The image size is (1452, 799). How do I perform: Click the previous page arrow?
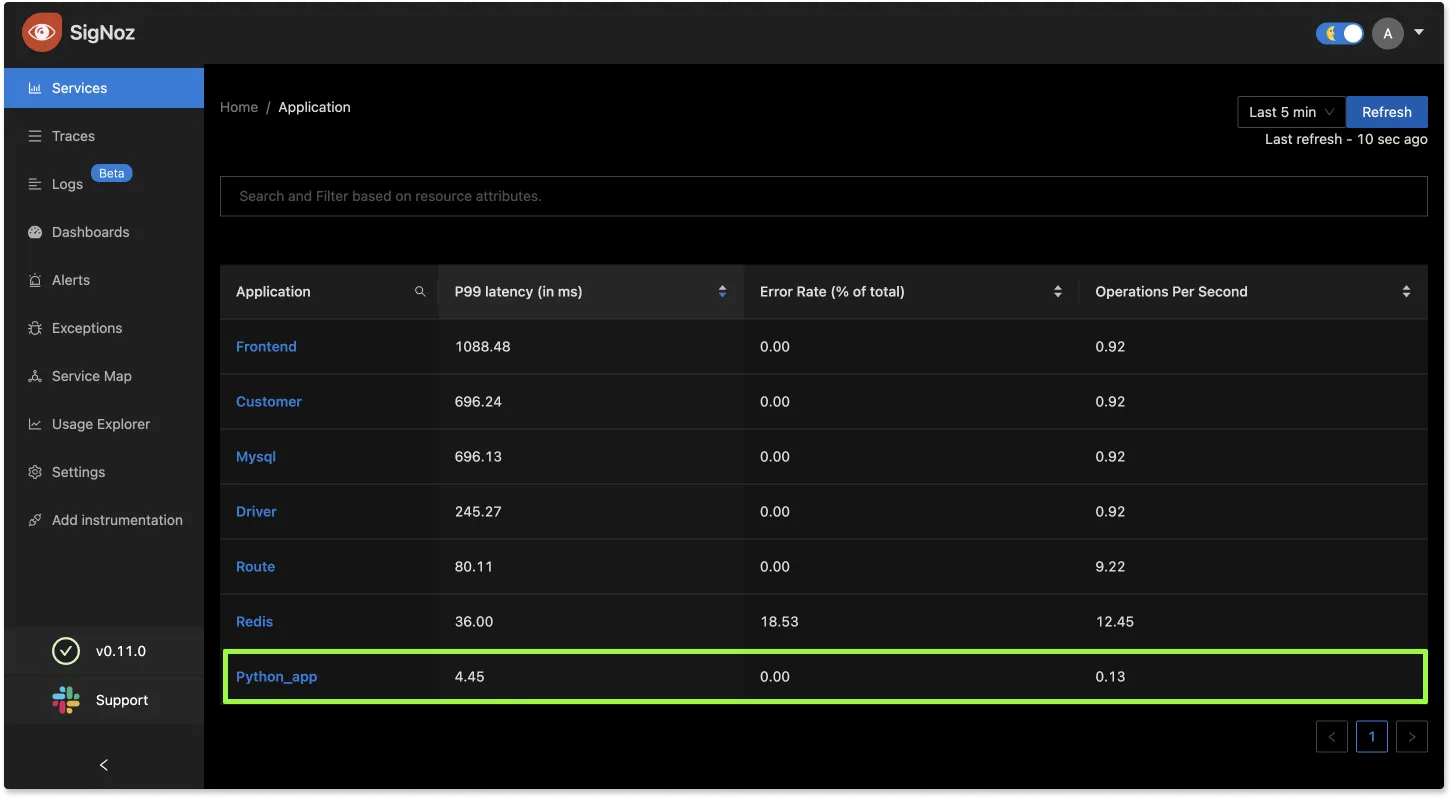click(1332, 737)
